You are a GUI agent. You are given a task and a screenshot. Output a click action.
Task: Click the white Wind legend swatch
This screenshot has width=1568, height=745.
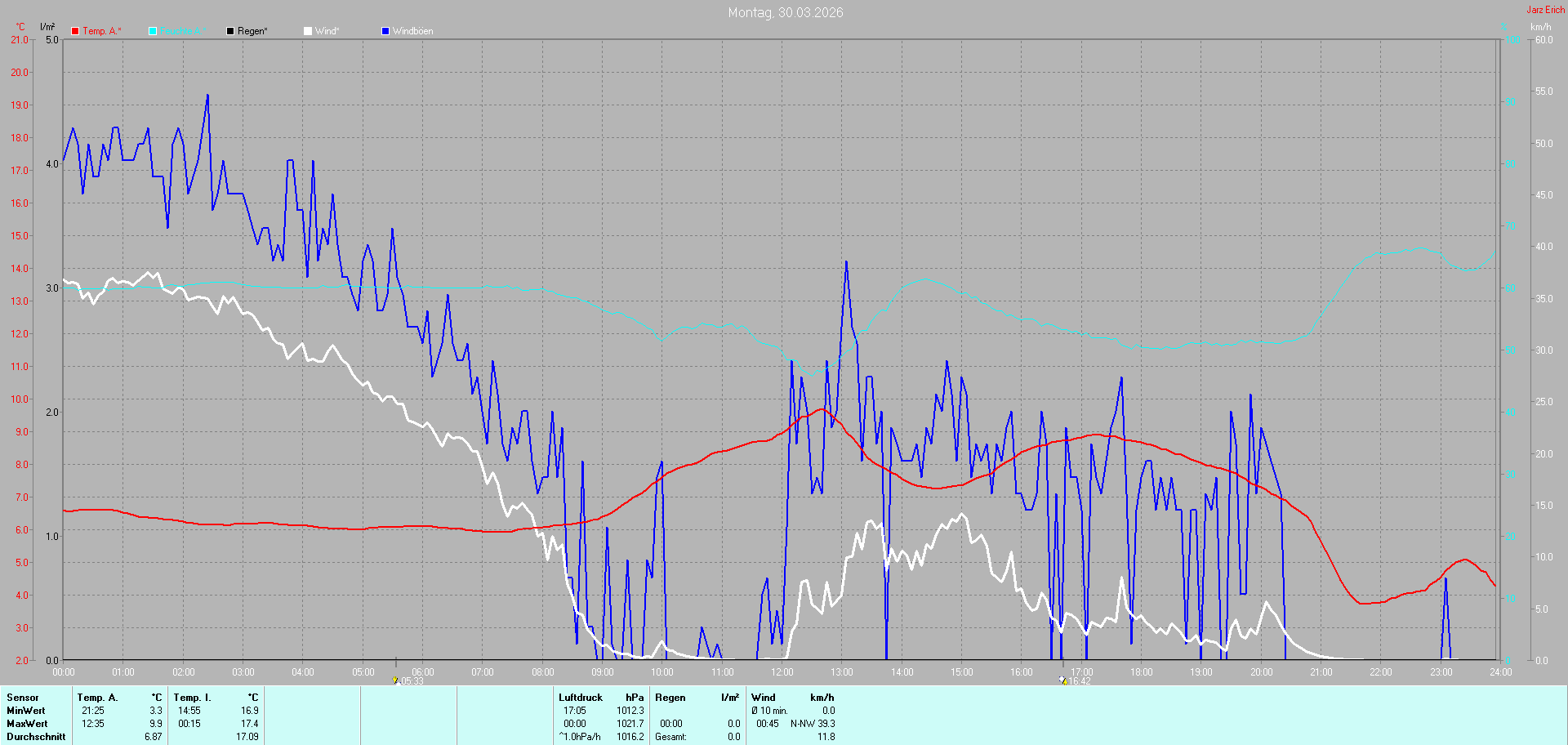coord(308,31)
